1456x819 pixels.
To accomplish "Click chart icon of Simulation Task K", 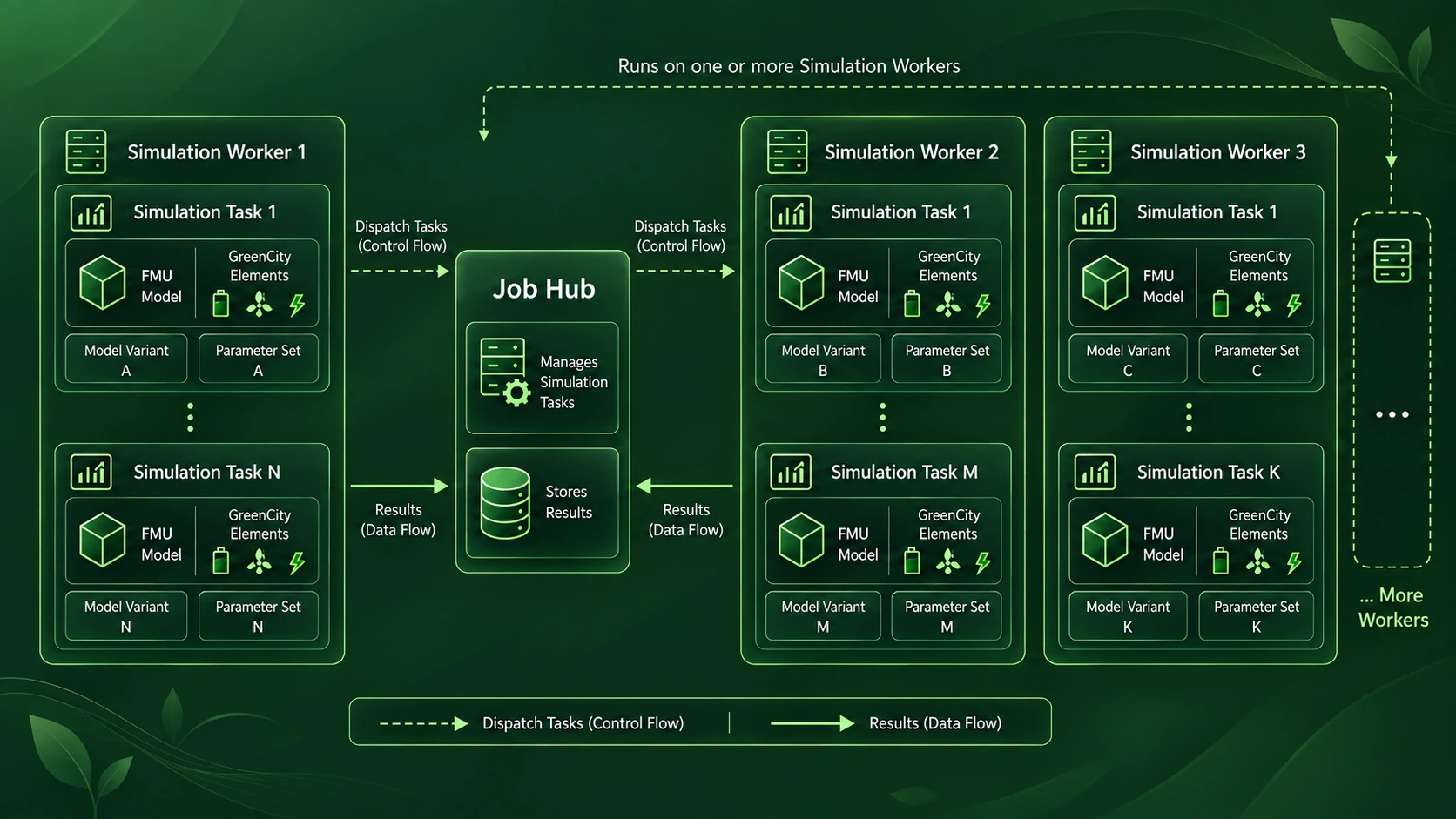I will 1095,473.
